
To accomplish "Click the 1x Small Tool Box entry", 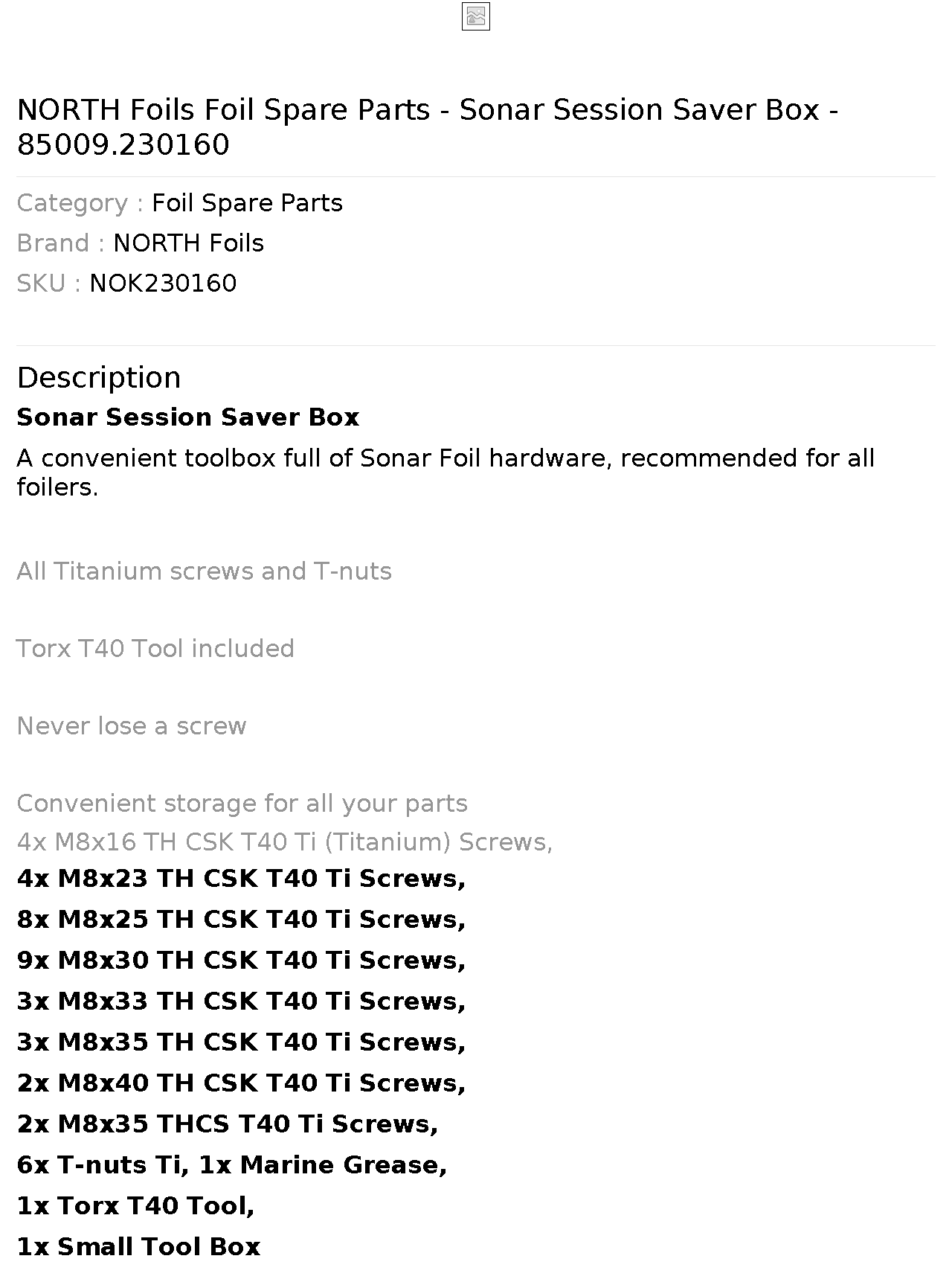I will click(138, 1247).
